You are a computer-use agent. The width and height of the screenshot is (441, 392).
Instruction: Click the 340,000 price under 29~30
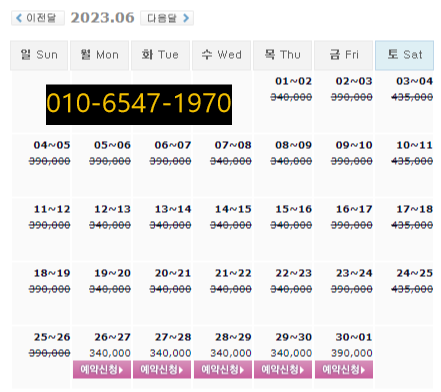click(291, 353)
